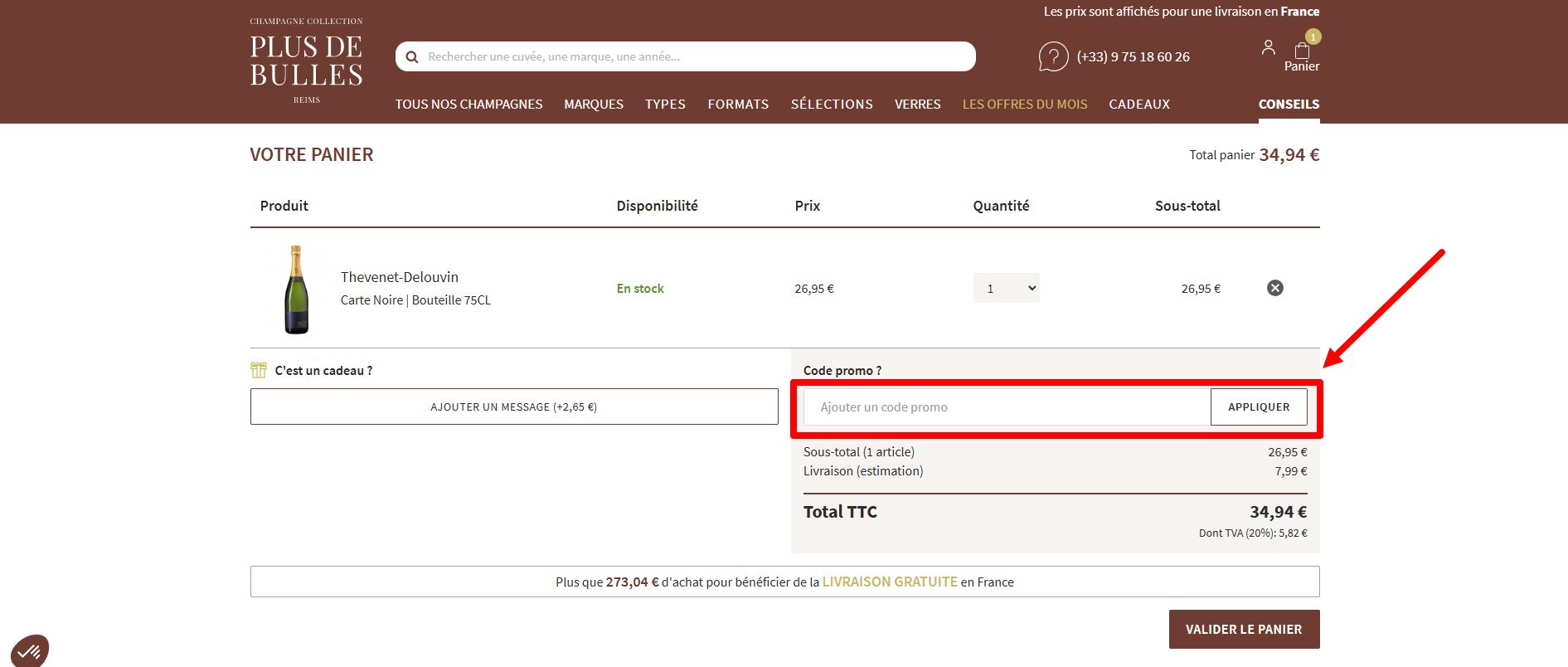
Task: Click the Plus de Bulles logo
Action: coord(307,61)
